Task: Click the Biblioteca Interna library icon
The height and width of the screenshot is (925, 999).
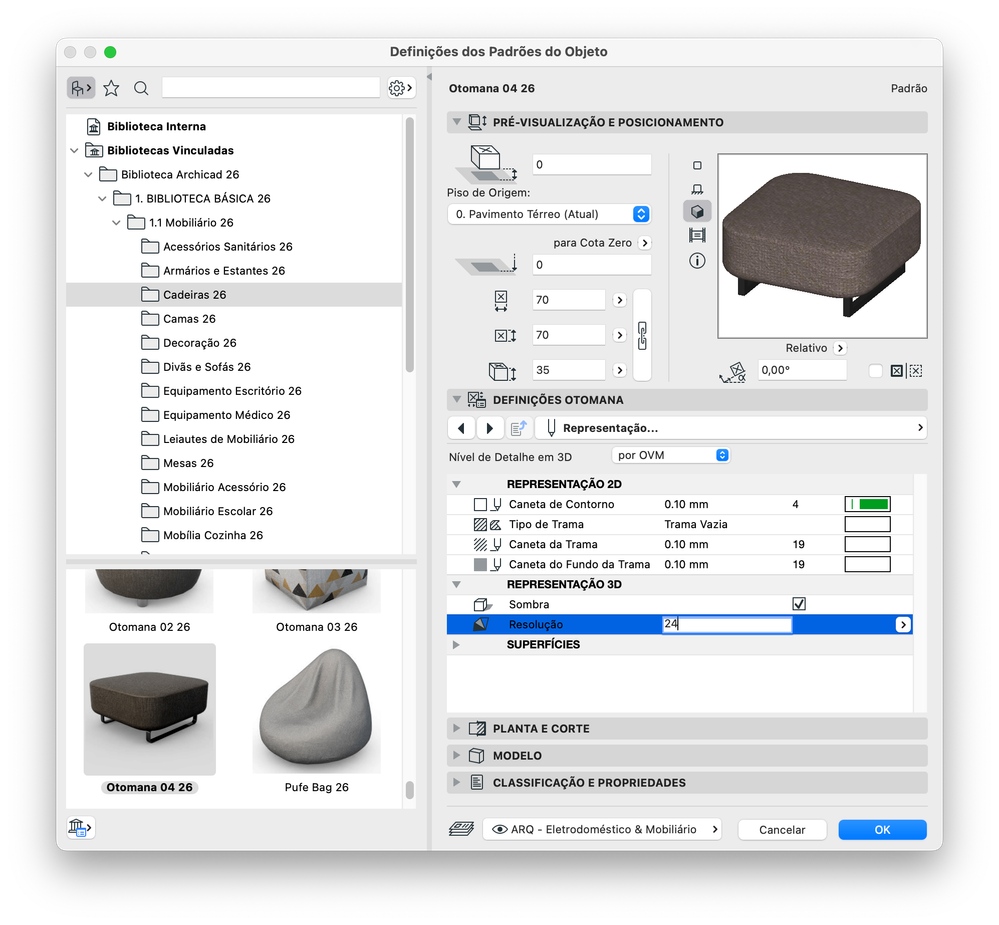Action: (94, 126)
